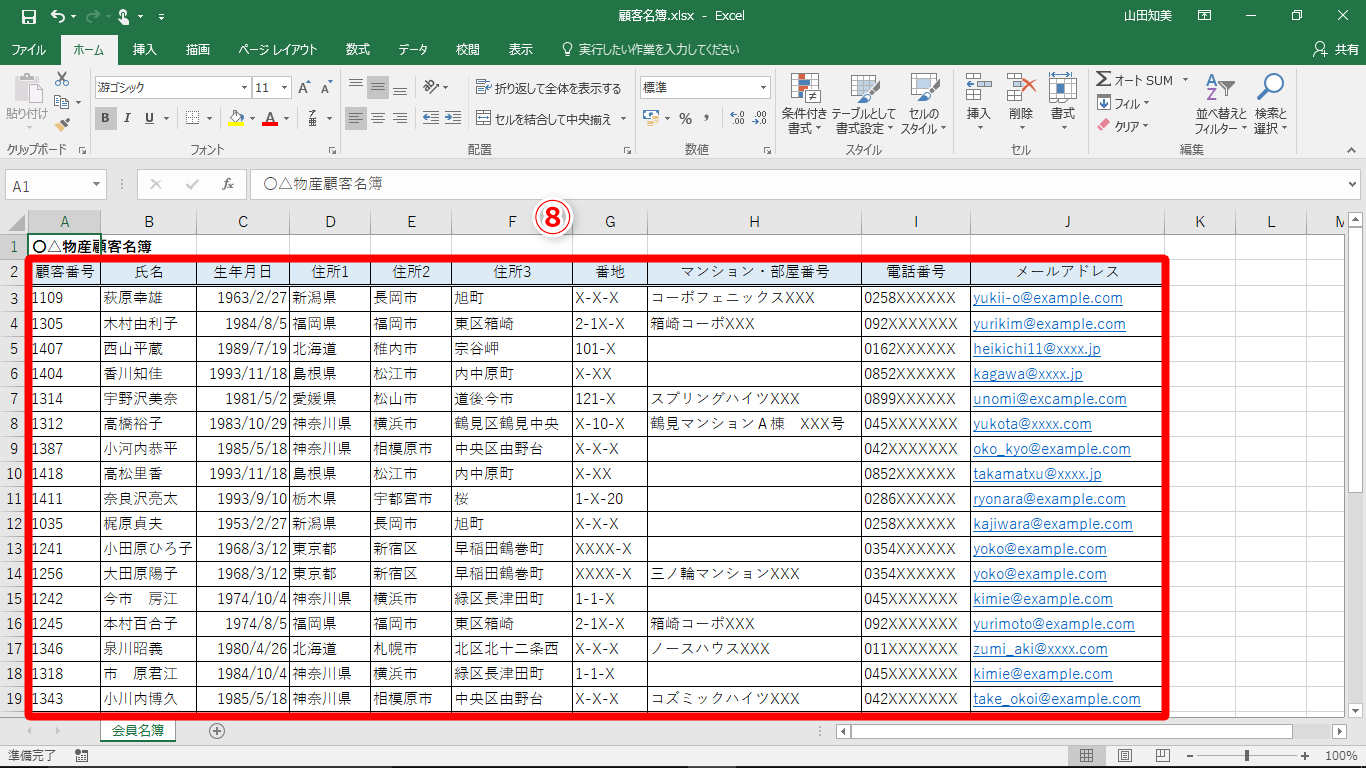Click the align right icon
This screenshot has height=768, width=1366.
point(400,118)
